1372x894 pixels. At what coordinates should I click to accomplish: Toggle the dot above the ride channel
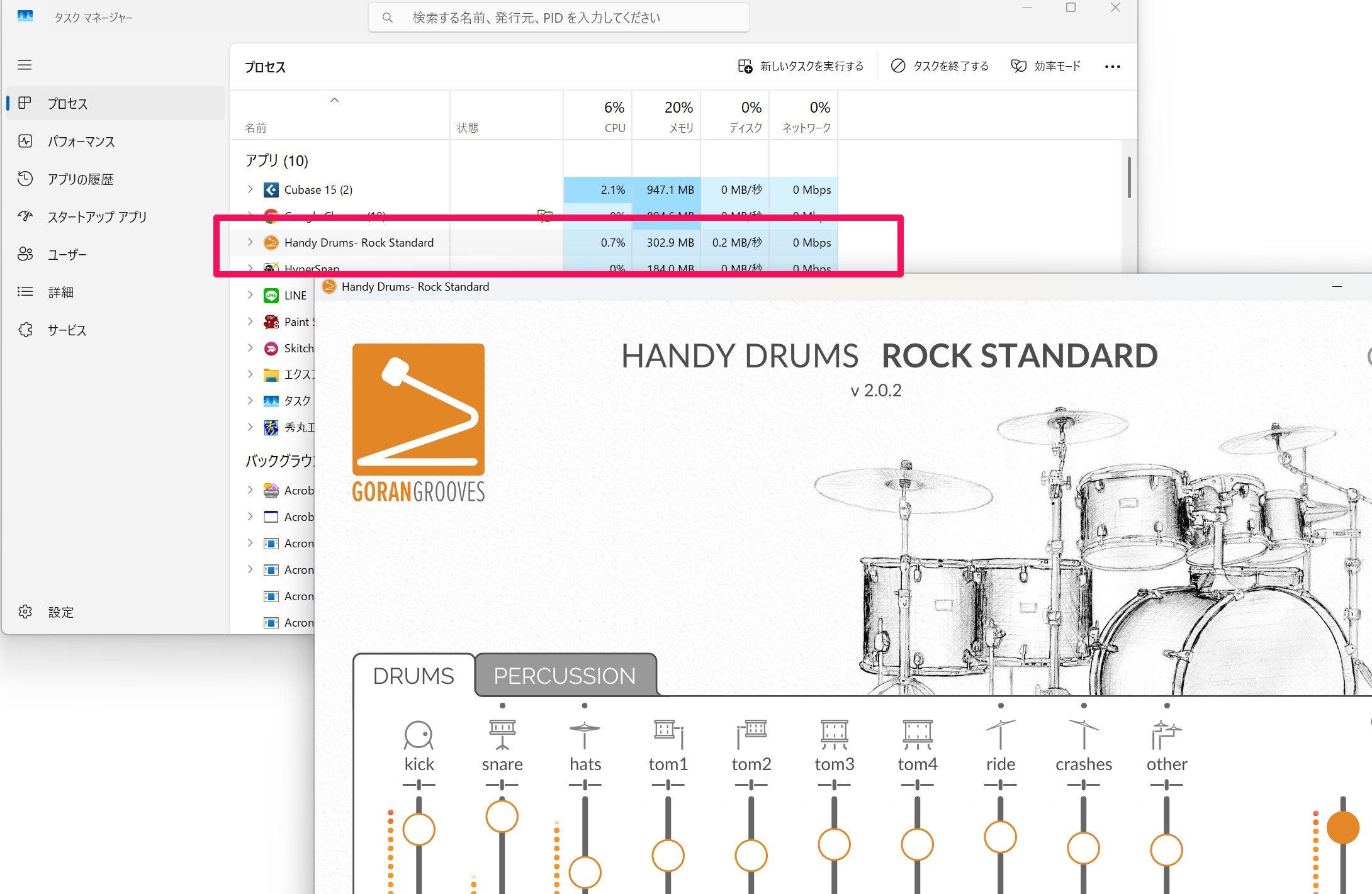click(1001, 705)
